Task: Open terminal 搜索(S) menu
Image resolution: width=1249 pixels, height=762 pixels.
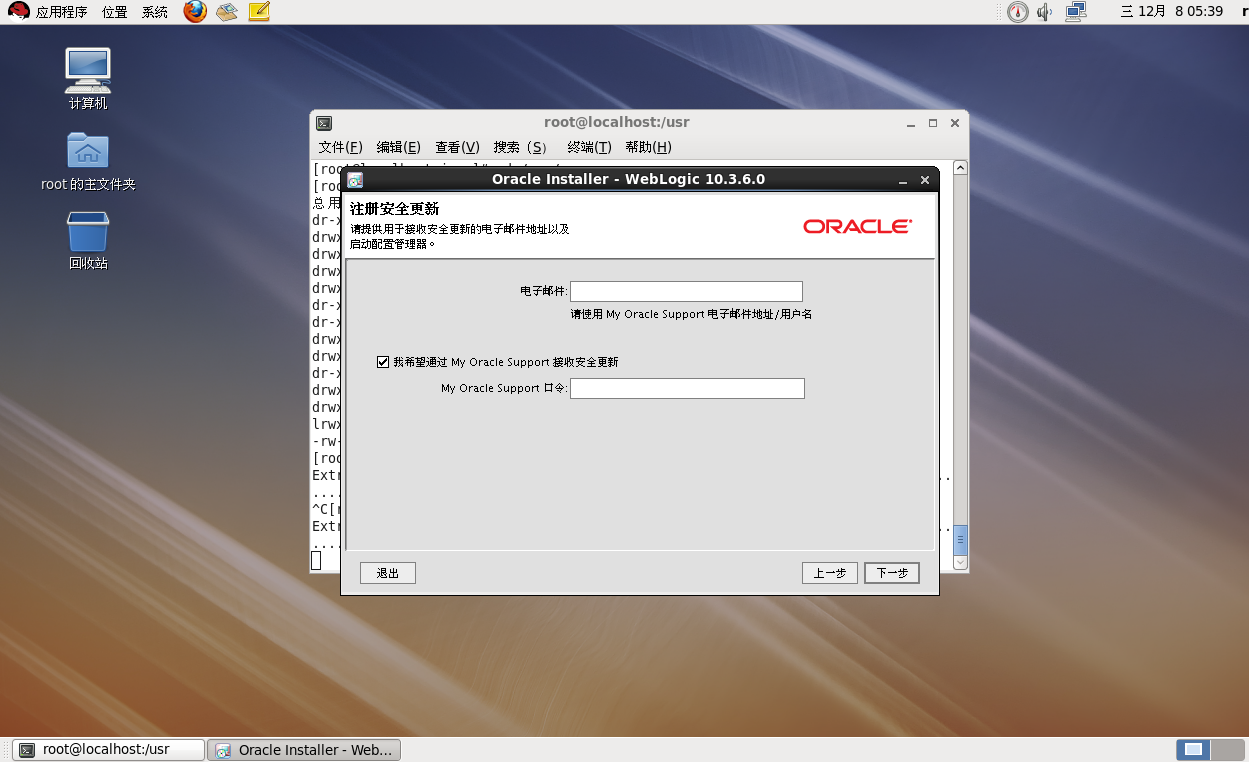Action: pyautogui.click(x=520, y=147)
